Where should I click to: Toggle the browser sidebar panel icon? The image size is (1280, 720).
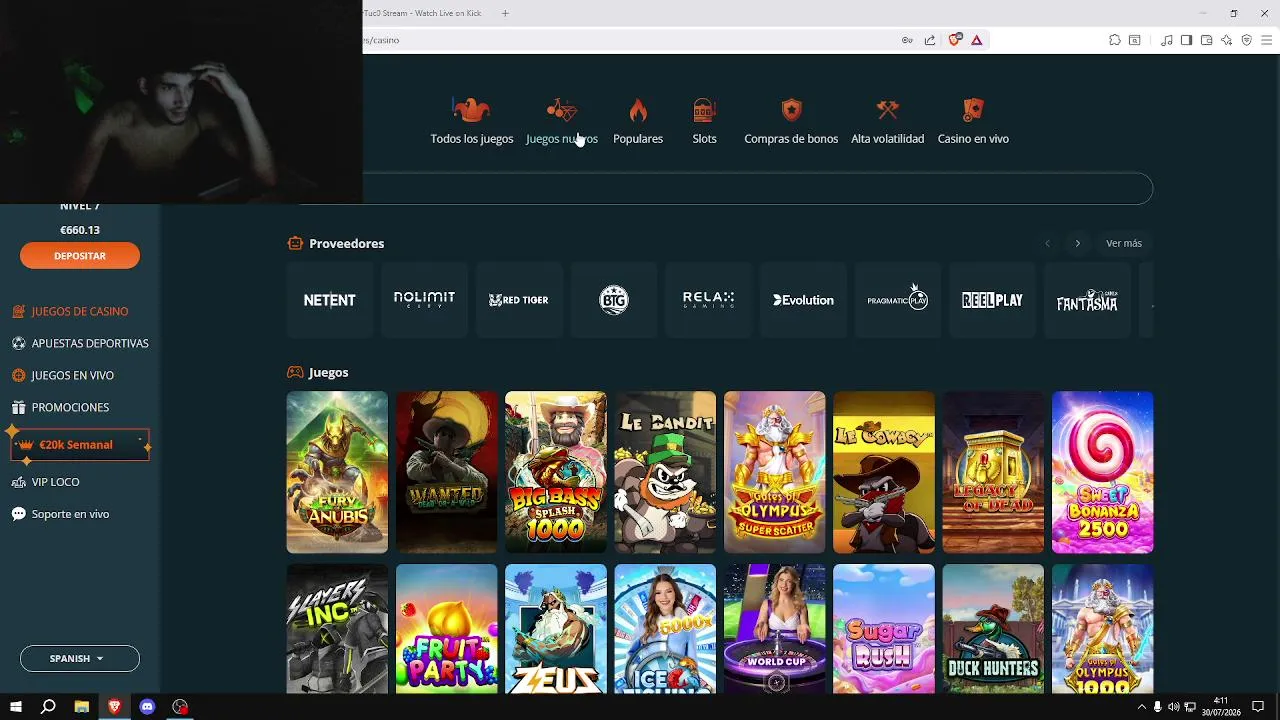click(x=1186, y=40)
